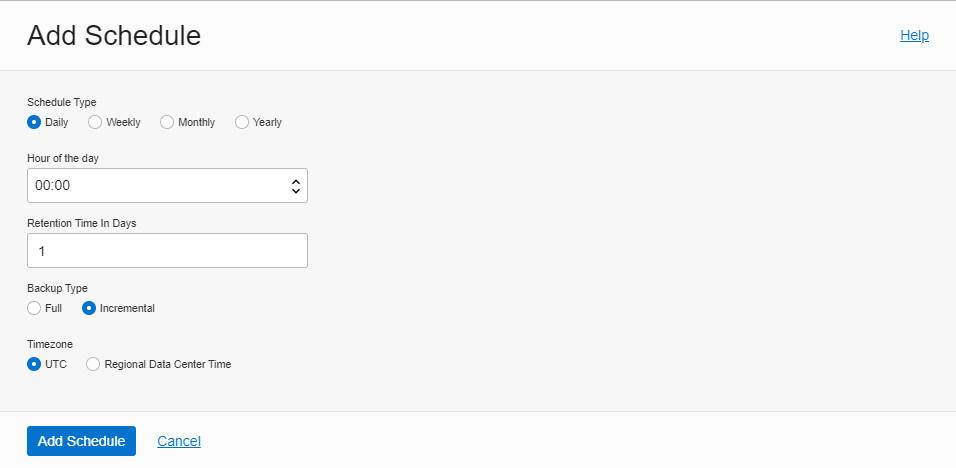Click the "Retention Time In Days" label
956x468 pixels.
tap(82, 223)
